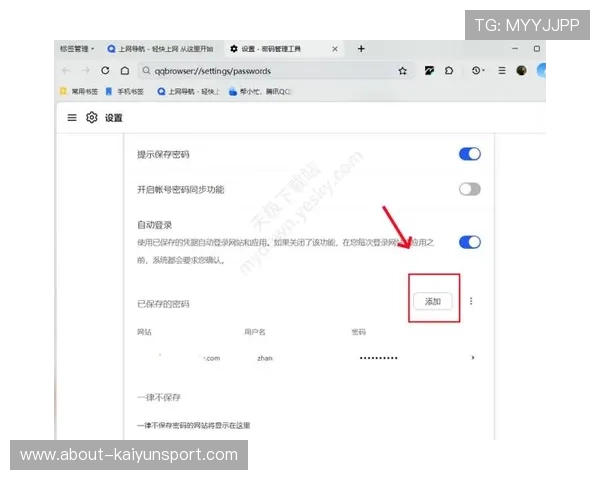The height and width of the screenshot is (480, 600).
Task: Open the extensions puzzle icon
Action: click(449, 70)
